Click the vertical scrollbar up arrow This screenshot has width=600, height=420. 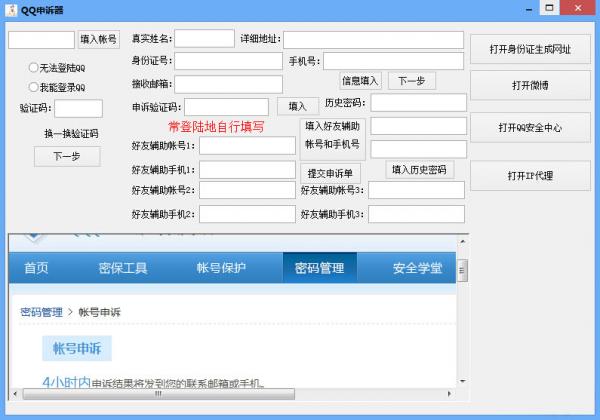click(463, 242)
